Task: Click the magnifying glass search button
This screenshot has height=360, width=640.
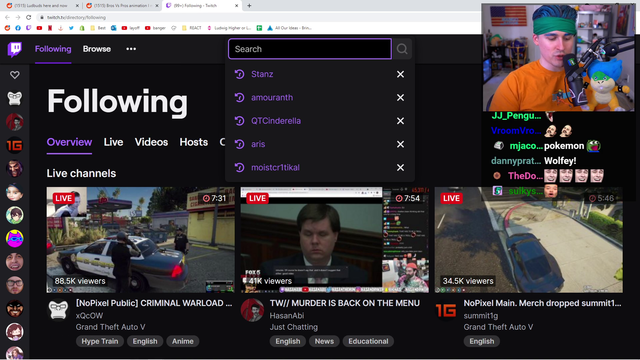Action: (x=402, y=49)
